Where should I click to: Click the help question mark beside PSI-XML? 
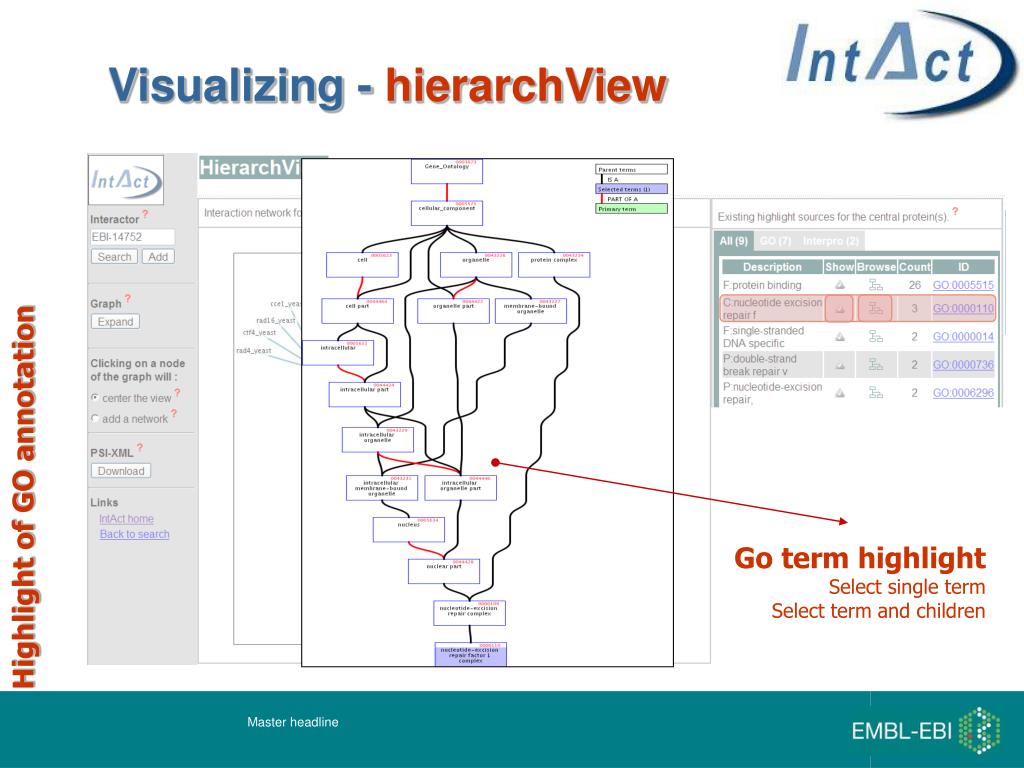coord(140,447)
